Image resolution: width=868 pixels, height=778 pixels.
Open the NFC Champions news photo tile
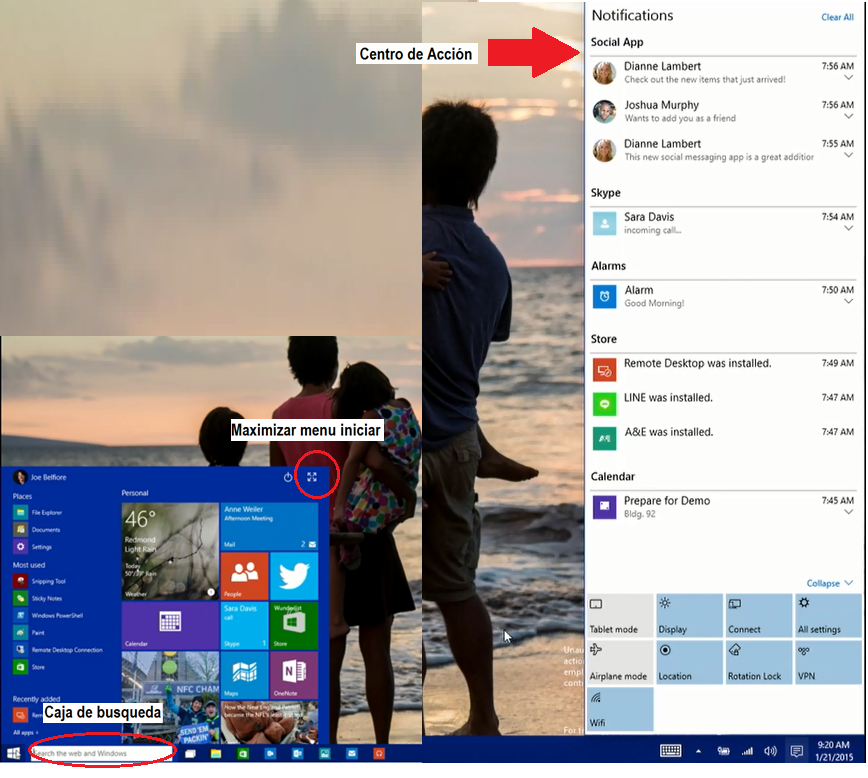(170, 698)
